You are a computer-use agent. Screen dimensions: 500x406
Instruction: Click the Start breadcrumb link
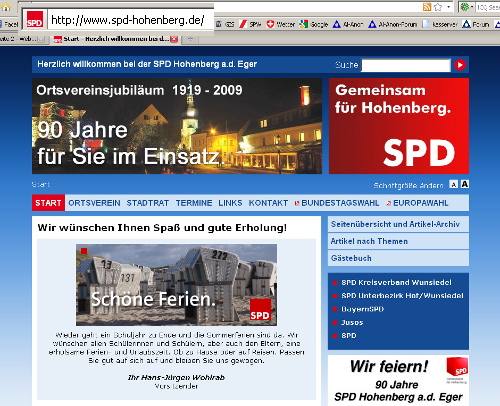pos(40,184)
